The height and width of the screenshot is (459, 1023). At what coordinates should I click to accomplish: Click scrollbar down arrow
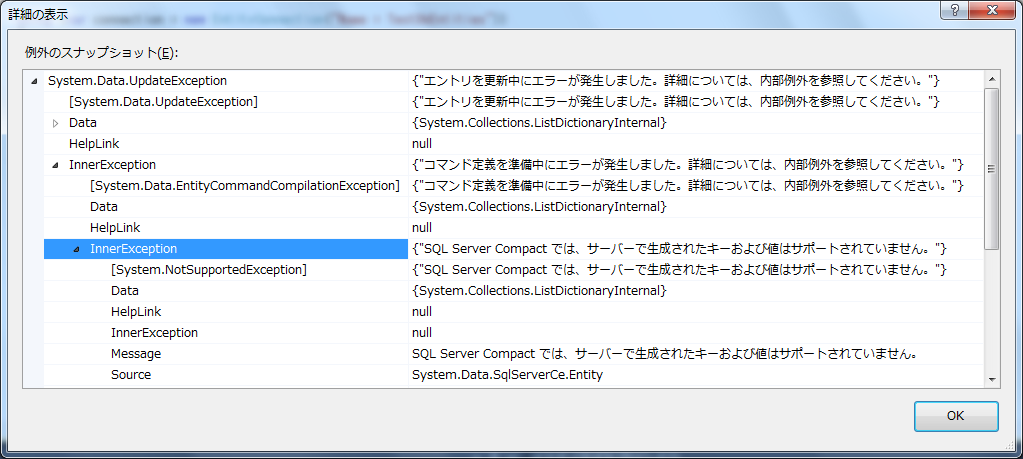point(992,379)
